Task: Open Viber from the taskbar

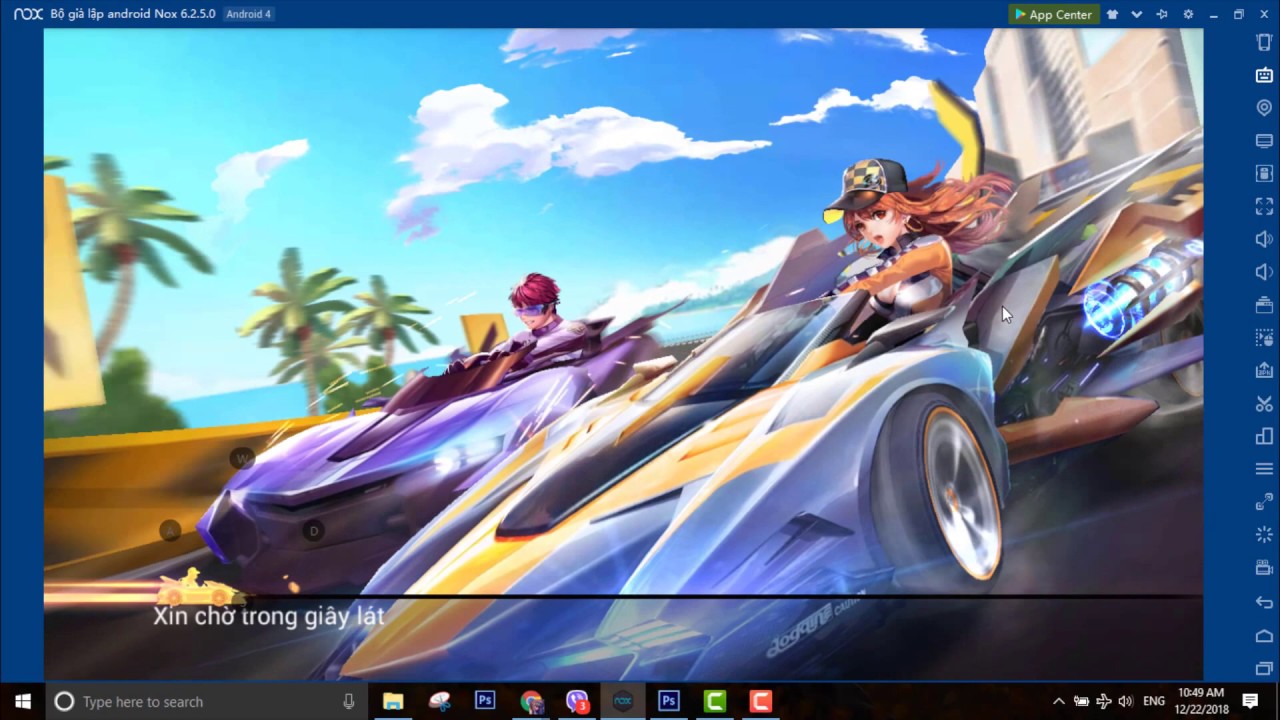Action: [577, 701]
